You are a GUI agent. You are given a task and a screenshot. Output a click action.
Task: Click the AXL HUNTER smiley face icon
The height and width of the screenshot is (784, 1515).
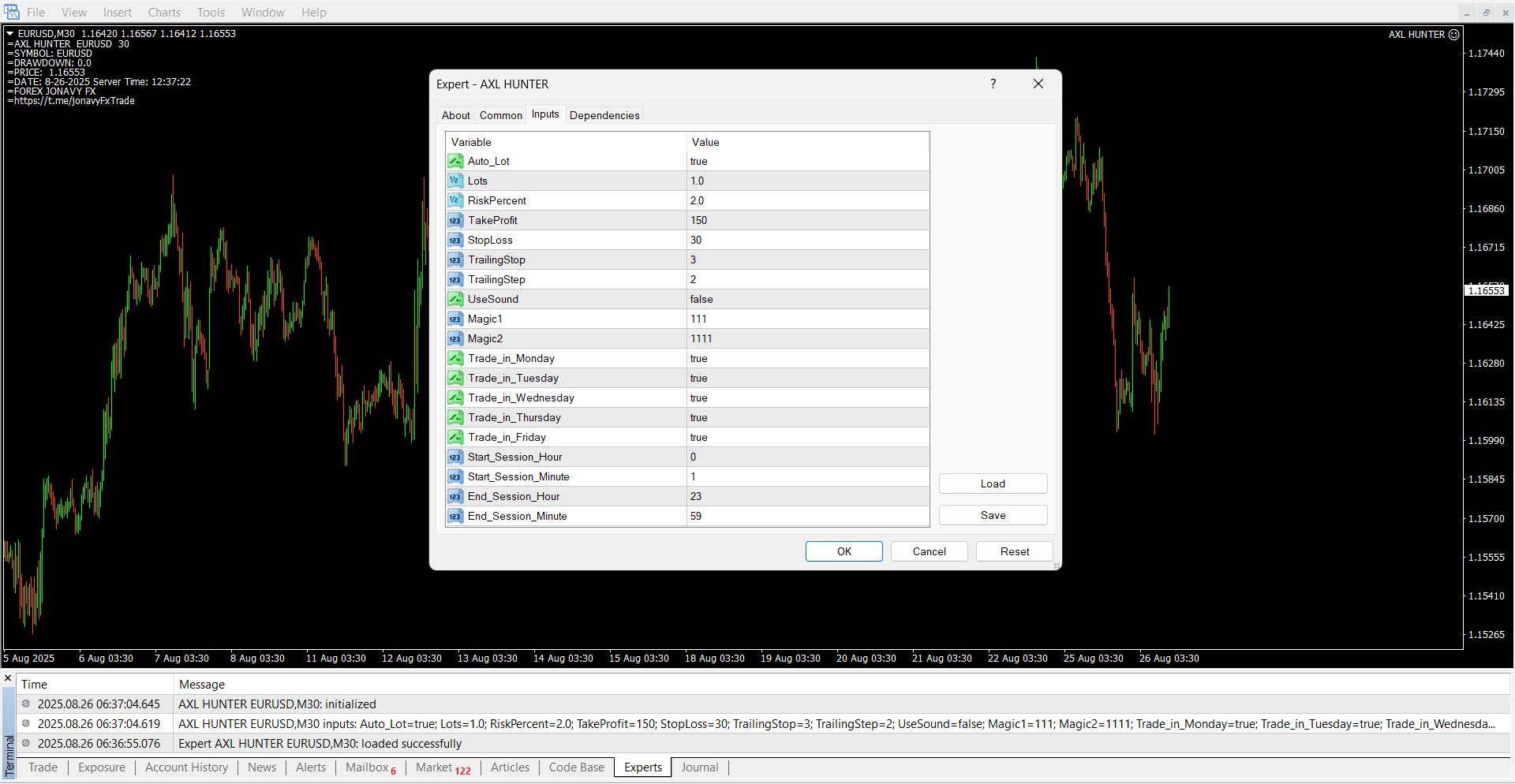tap(1454, 35)
